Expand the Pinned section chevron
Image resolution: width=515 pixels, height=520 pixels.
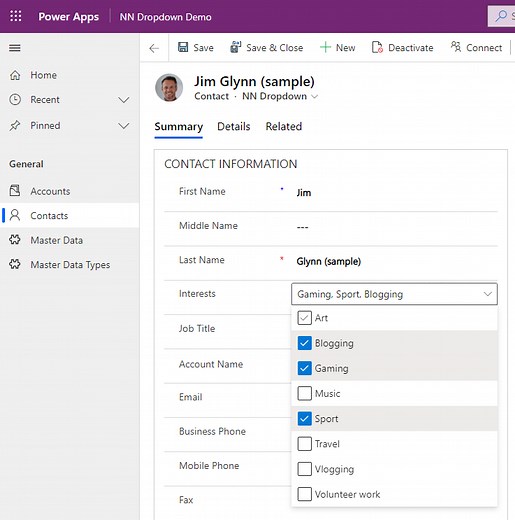(x=124, y=126)
